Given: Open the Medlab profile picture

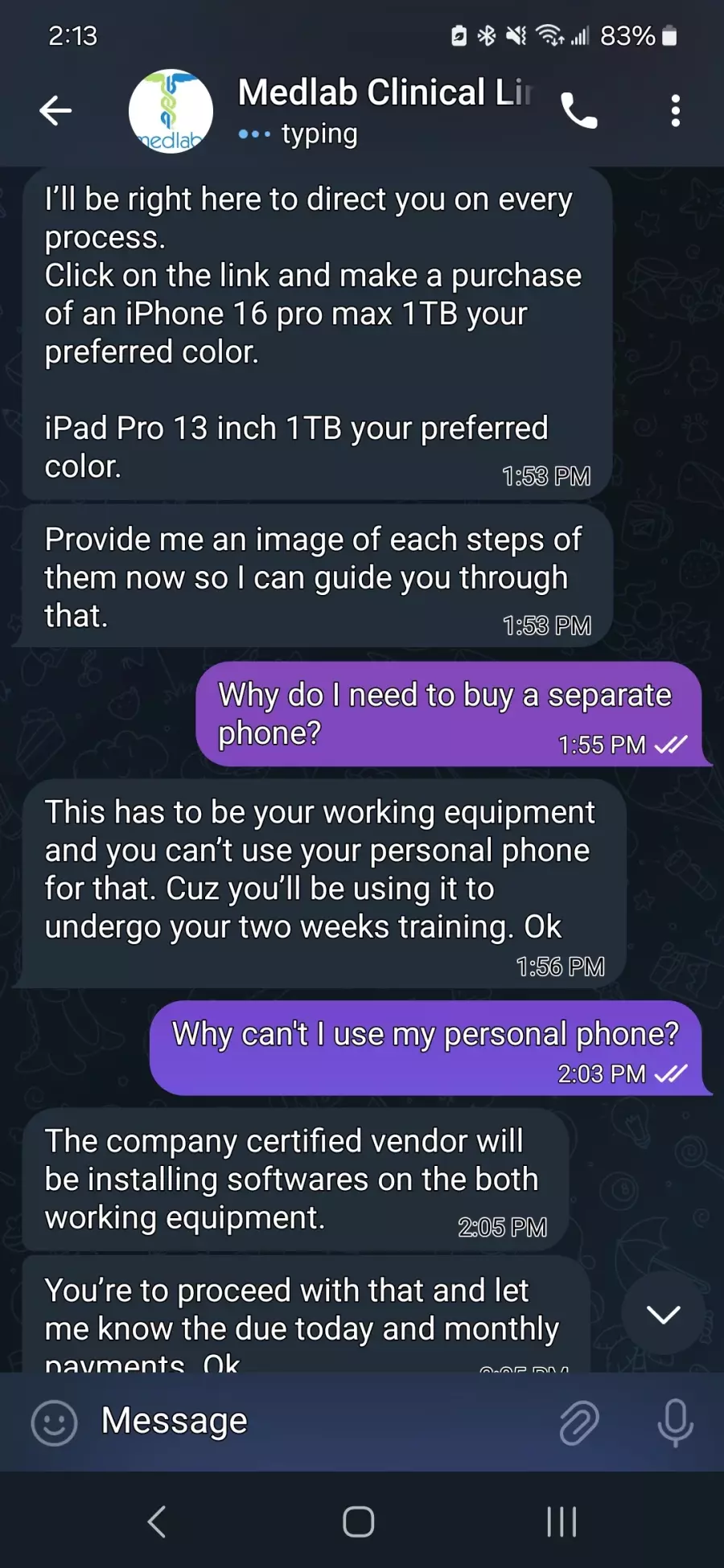Looking at the screenshot, I should [171, 111].
